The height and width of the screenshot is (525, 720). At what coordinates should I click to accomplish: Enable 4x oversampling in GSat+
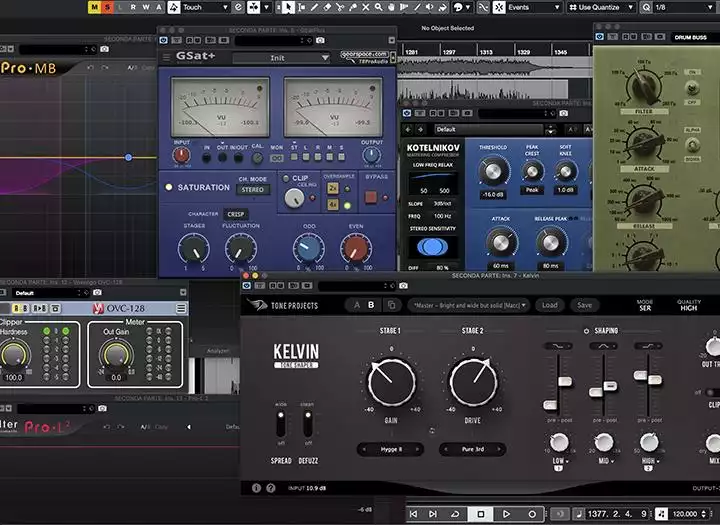(333, 205)
